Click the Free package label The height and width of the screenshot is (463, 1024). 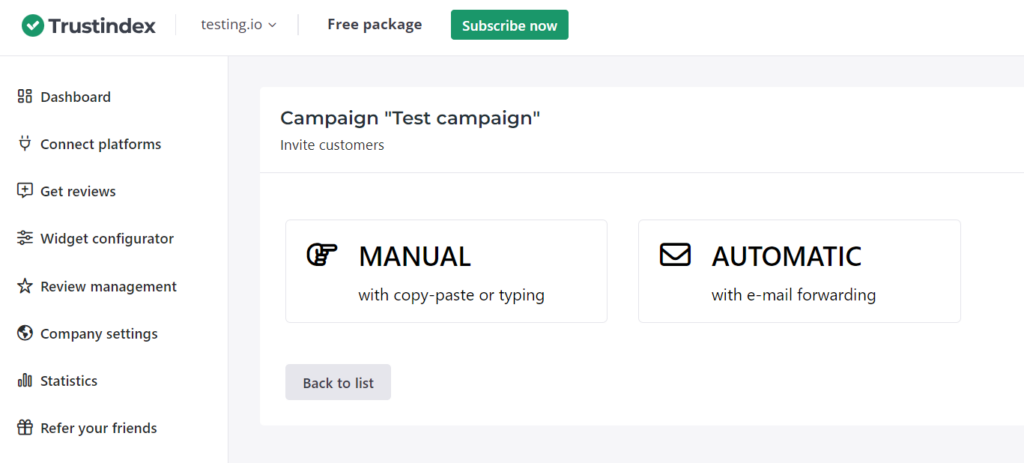click(374, 25)
